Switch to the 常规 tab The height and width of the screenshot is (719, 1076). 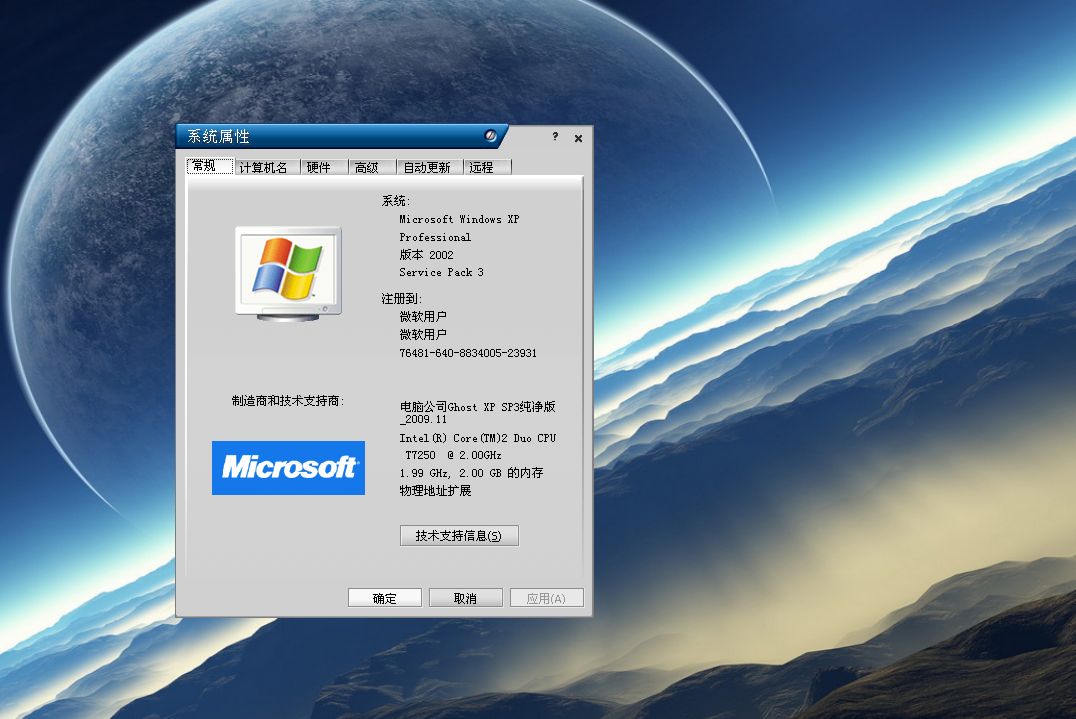(x=210, y=166)
